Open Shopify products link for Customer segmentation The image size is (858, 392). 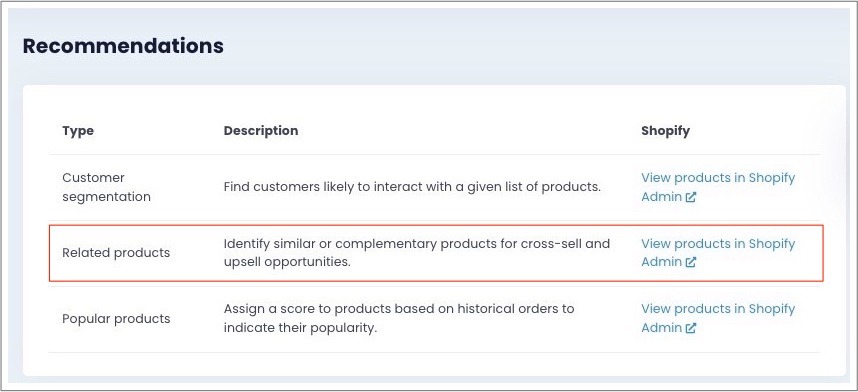pos(718,187)
